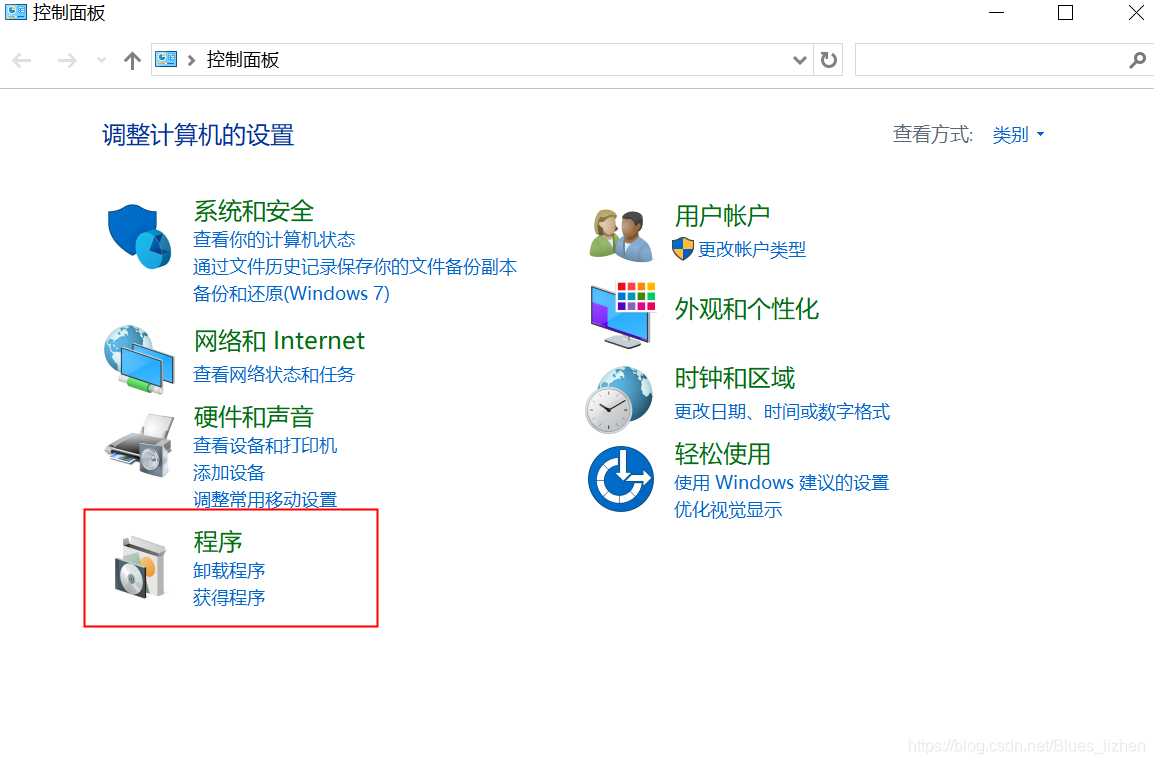Click the 优化视觉显示 link
This screenshot has height=764, width=1154.
(728, 510)
